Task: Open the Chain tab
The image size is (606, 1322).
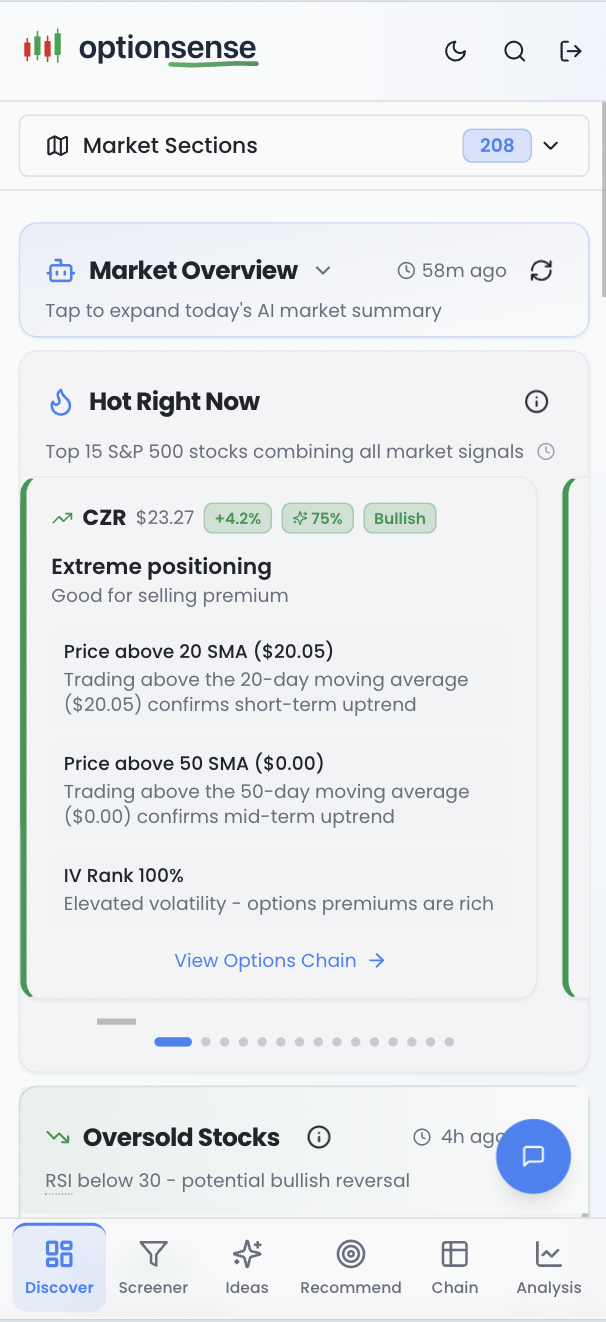Action: [455, 1266]
